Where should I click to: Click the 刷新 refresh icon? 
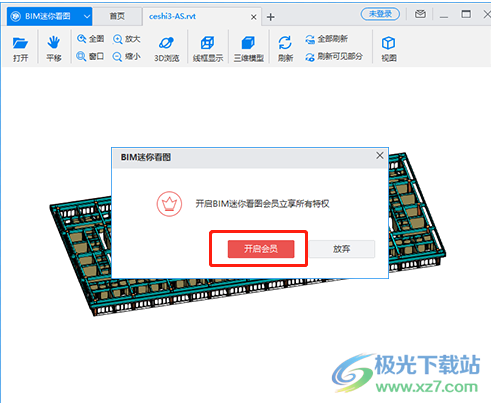285,49
